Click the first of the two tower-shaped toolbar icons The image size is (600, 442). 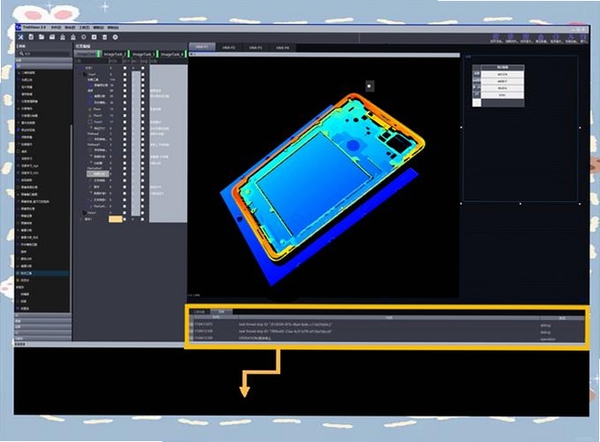[62, 37]
